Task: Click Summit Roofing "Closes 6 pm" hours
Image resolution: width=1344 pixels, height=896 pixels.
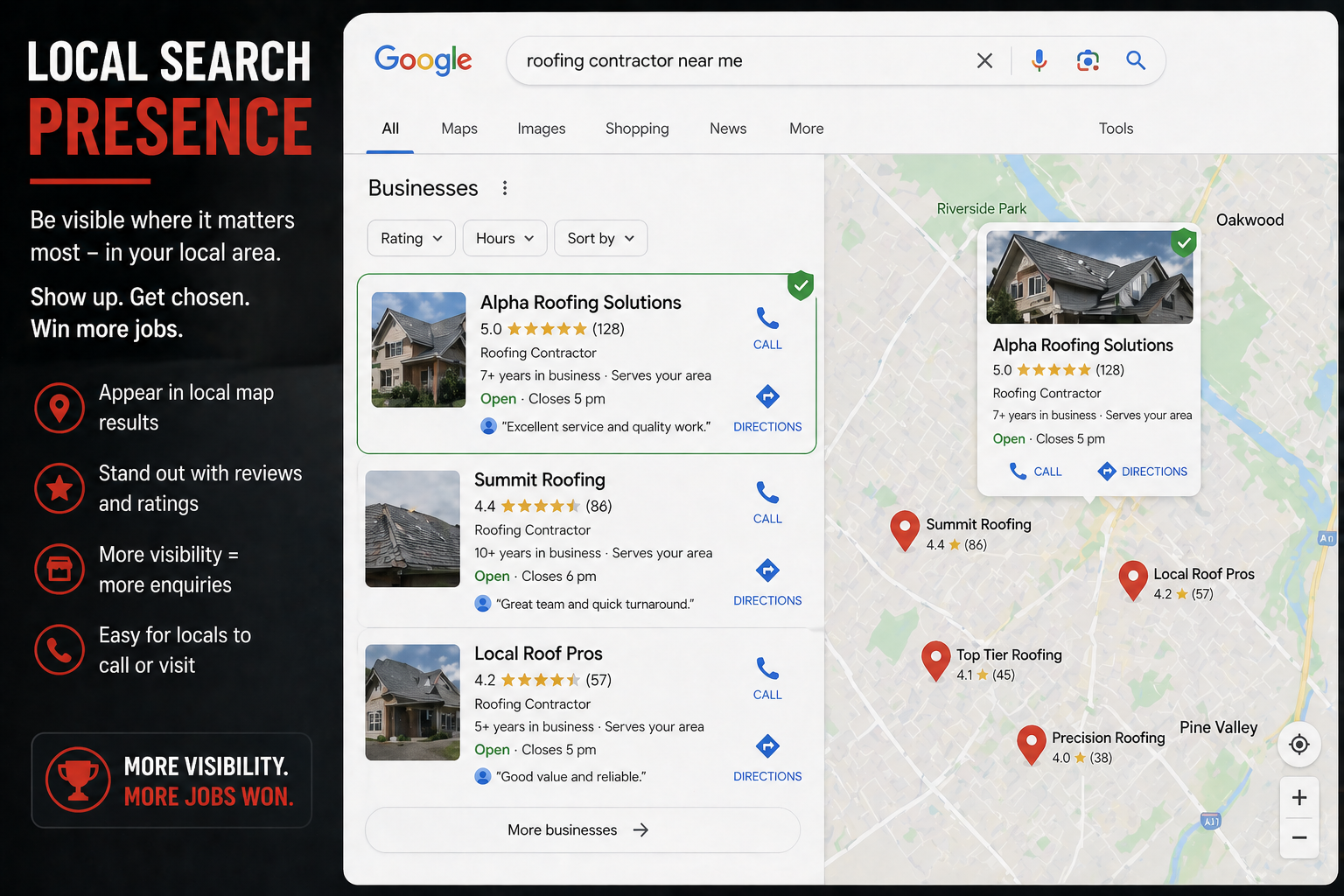Action: click(559, 576)
